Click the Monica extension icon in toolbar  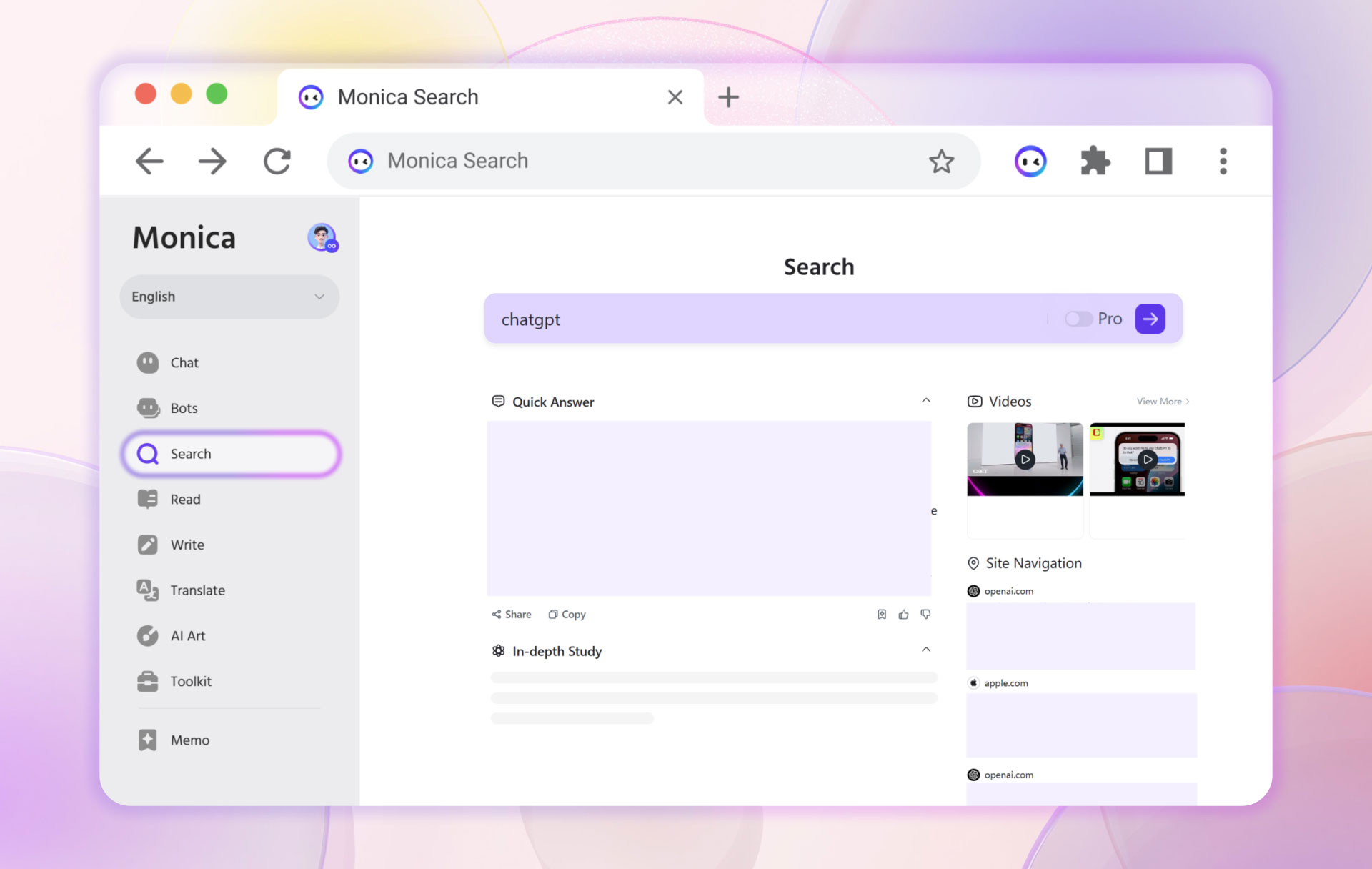(x=1030, y=162)
